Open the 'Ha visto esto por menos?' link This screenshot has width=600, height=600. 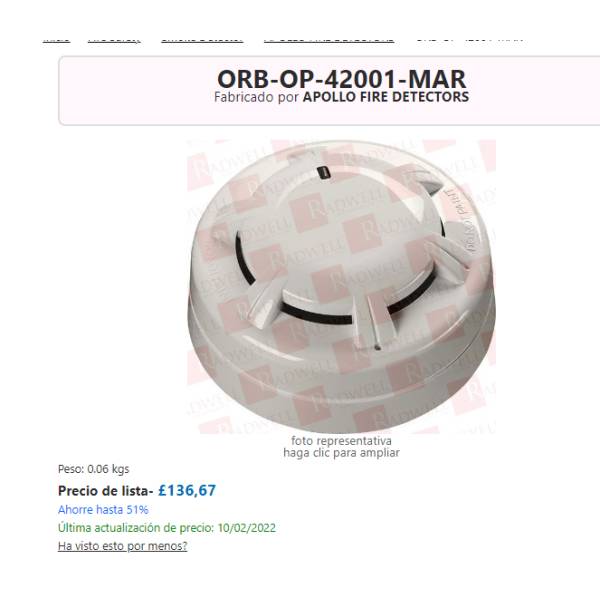point(122,546)
